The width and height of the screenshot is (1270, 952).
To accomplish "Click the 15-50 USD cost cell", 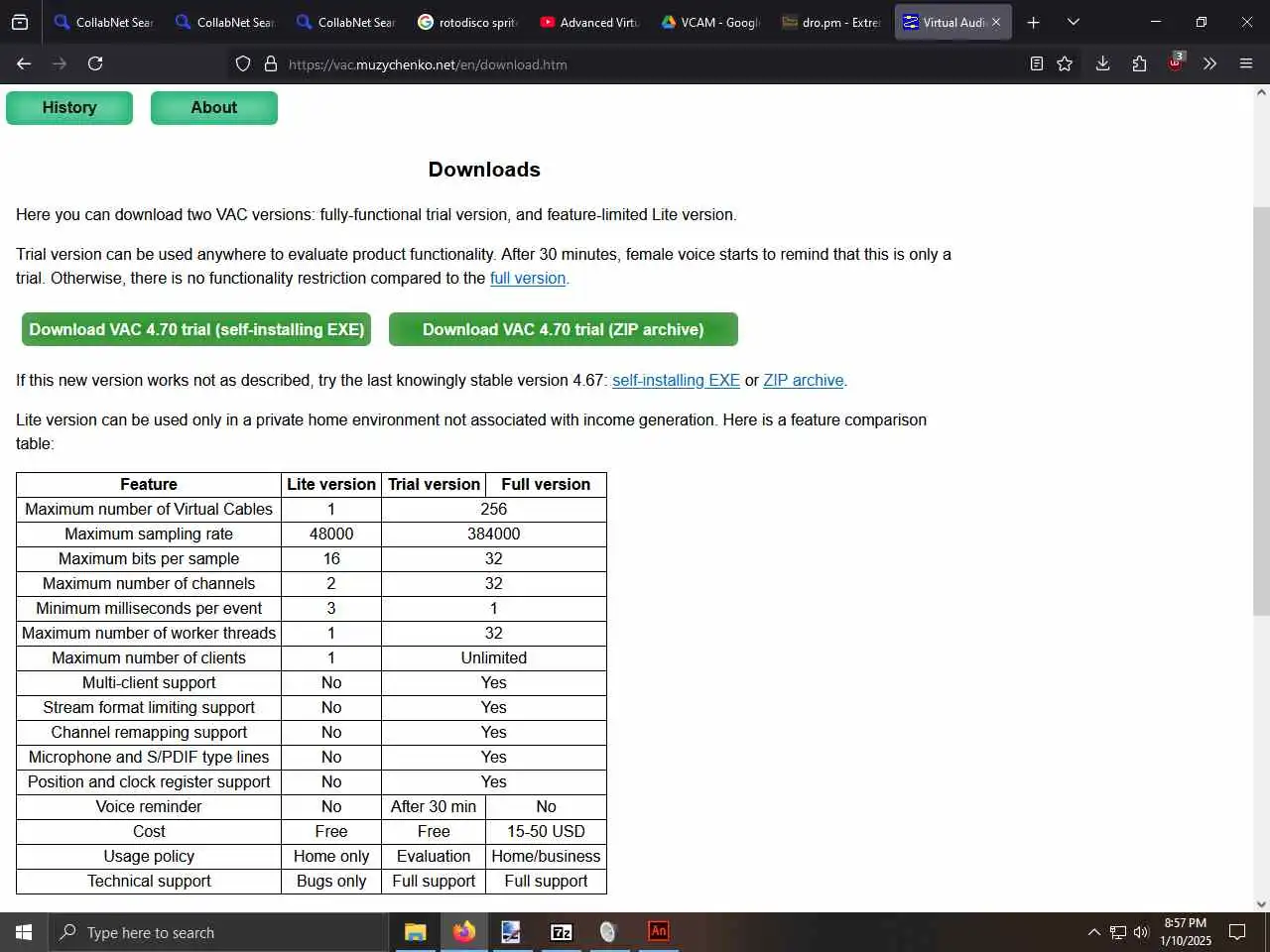I will pos(546,832).
